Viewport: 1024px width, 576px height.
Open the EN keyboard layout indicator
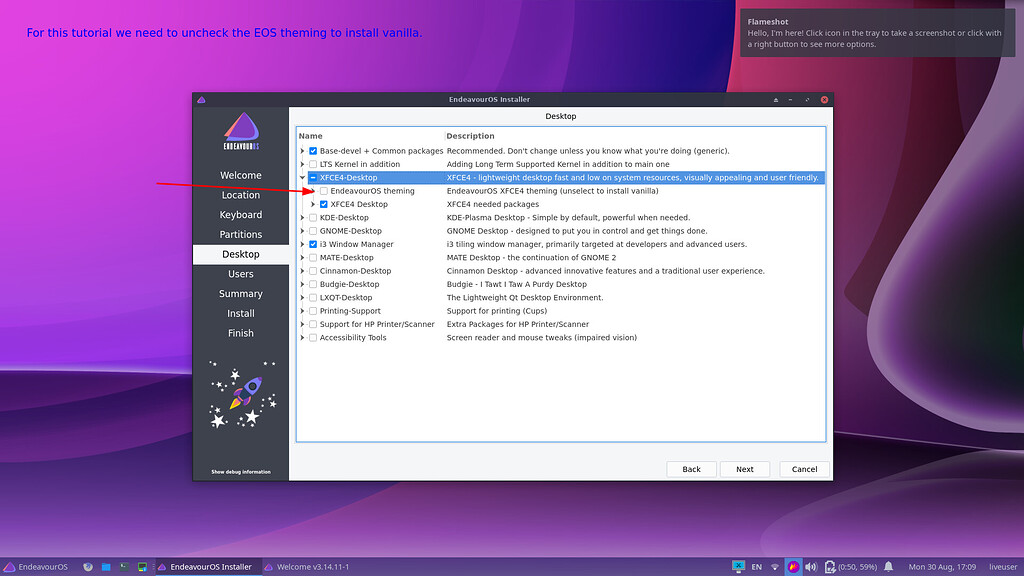click(x=756, y=567)
